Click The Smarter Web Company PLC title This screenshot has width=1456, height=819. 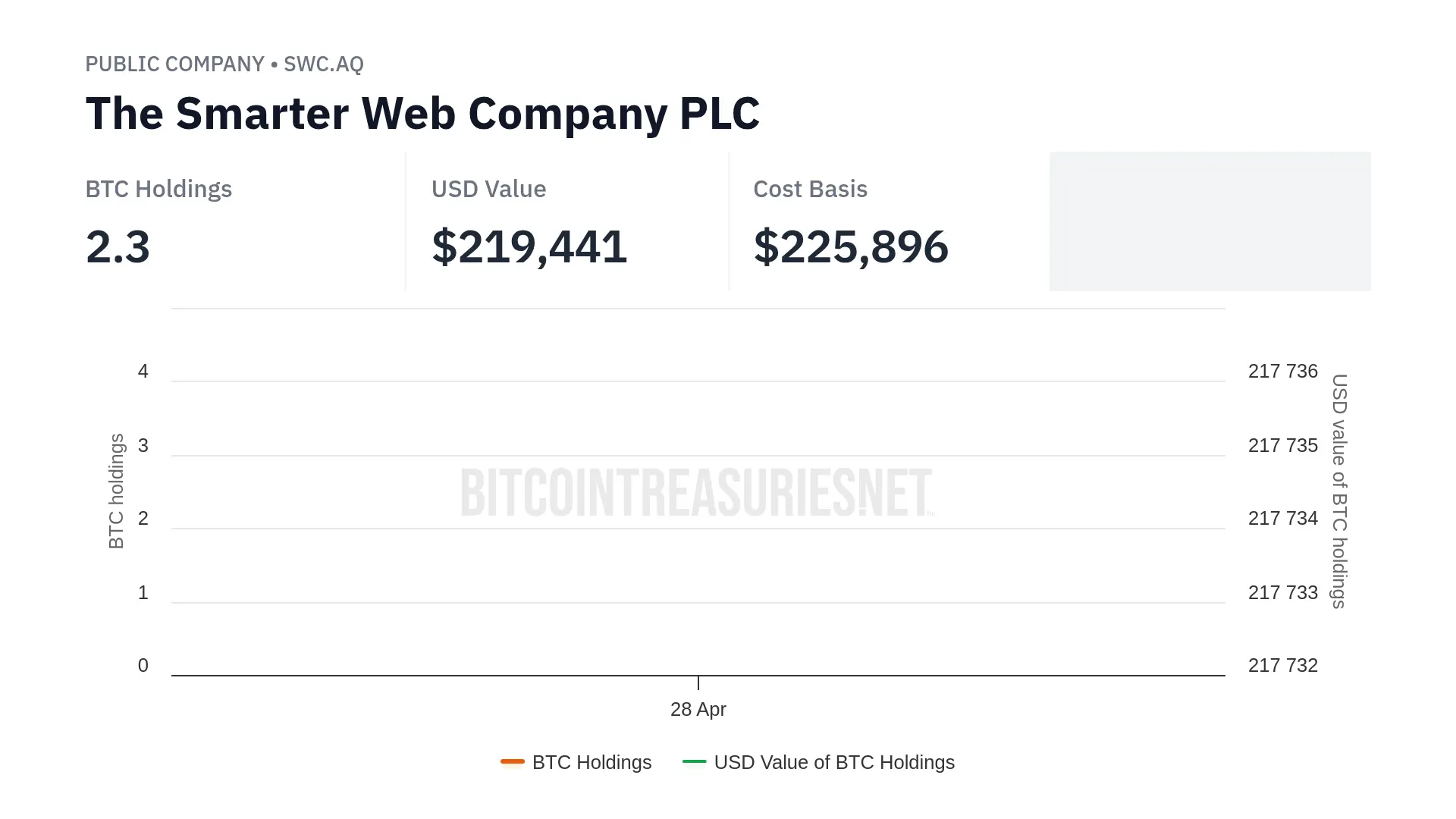pos(422,114)
